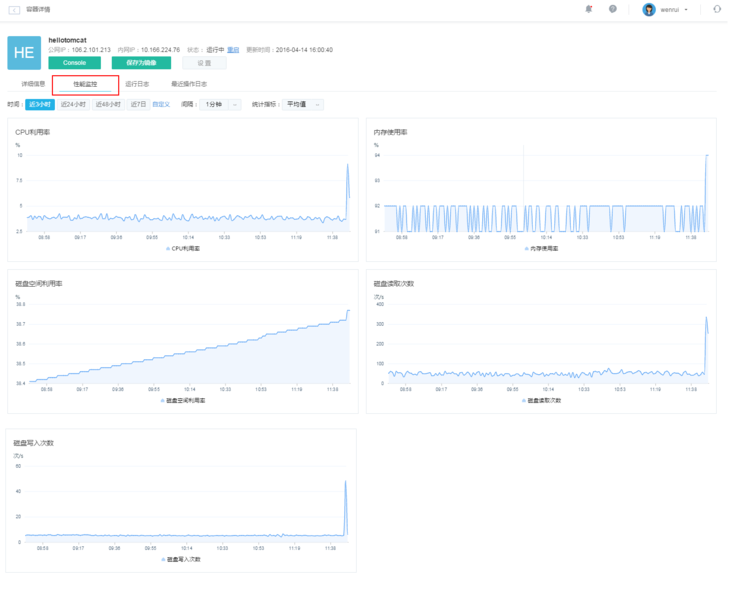Click the 保存为镜像 button
The height and width of the screenshot is (589, 730).
point(141,62)
